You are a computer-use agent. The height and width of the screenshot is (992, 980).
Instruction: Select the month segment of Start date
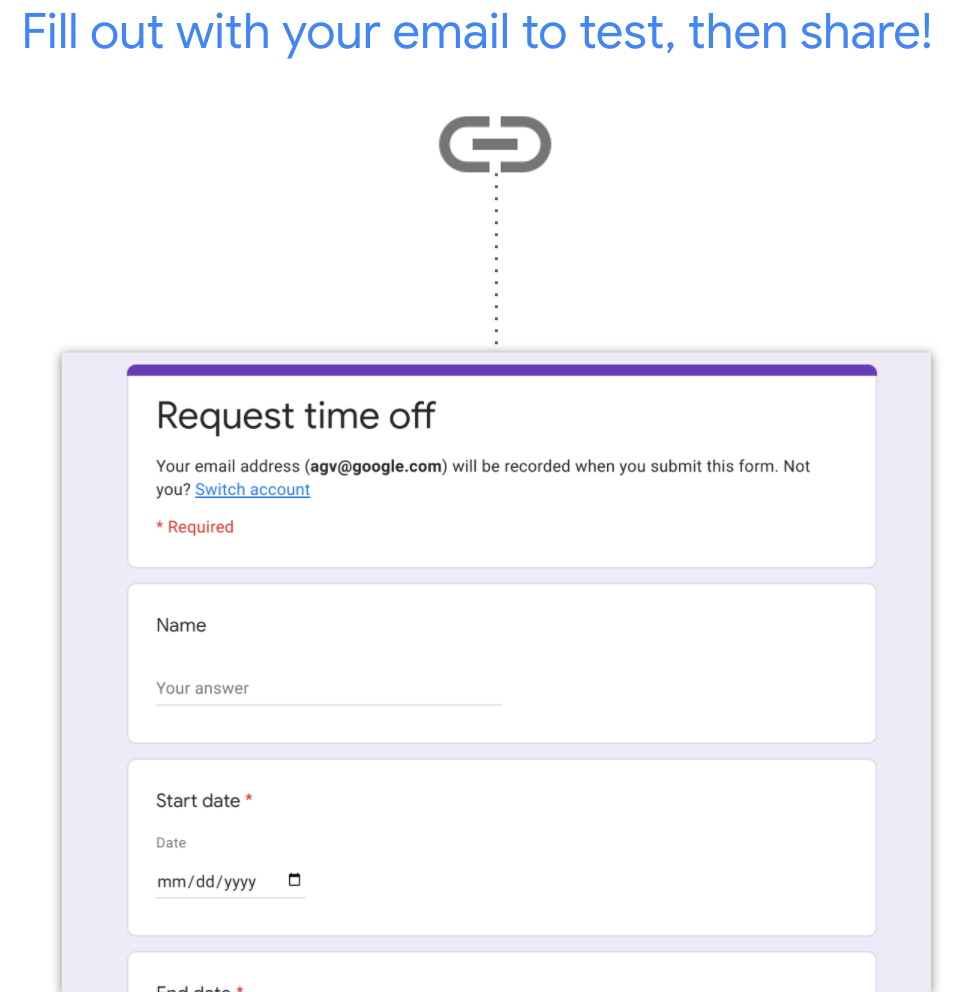point(172,882)
